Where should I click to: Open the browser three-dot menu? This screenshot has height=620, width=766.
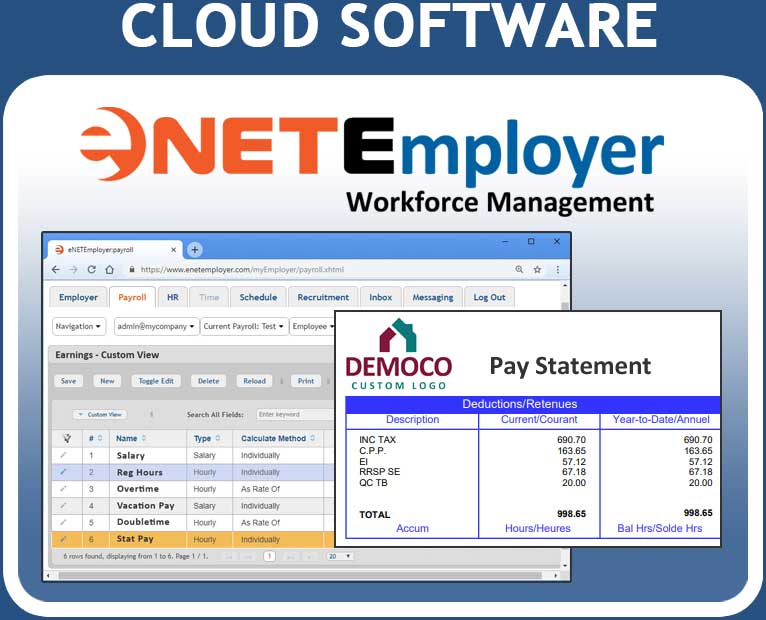[557, 269]
